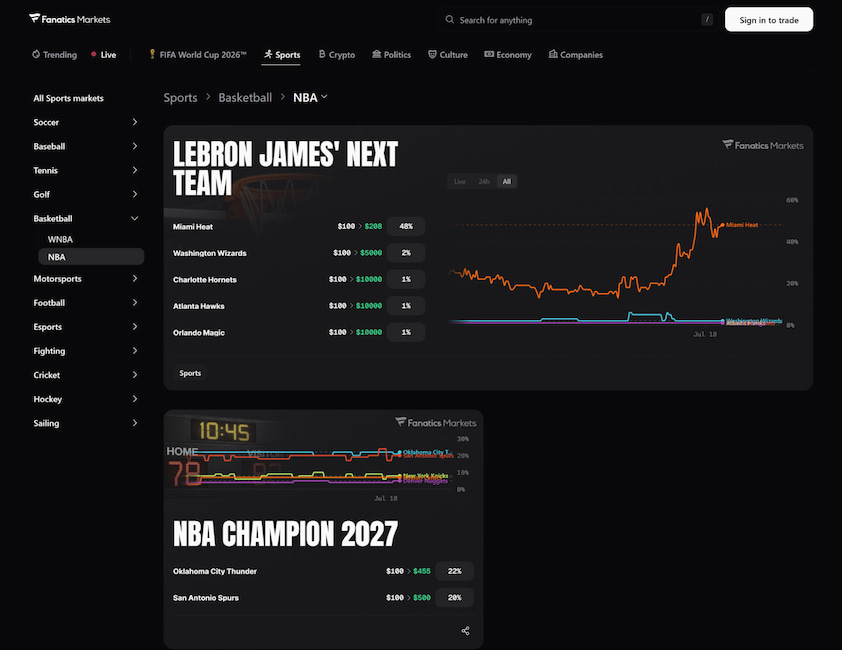
Task: Click the Companies tab label
Action: tap(581, 55)
